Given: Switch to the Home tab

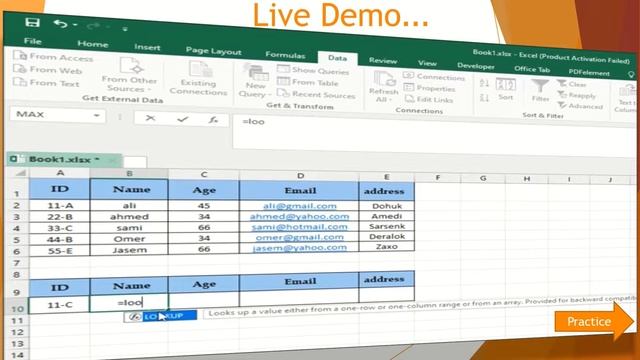Looking at the screenshot, I should point(93,44).
